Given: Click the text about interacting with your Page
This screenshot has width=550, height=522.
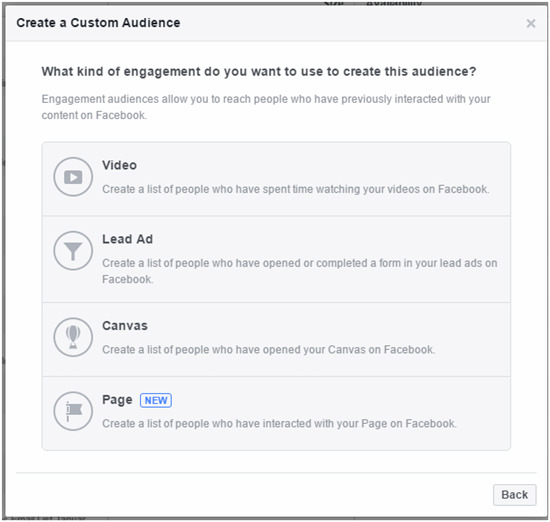Looking at the screenshot, I should tap(280, 424).
